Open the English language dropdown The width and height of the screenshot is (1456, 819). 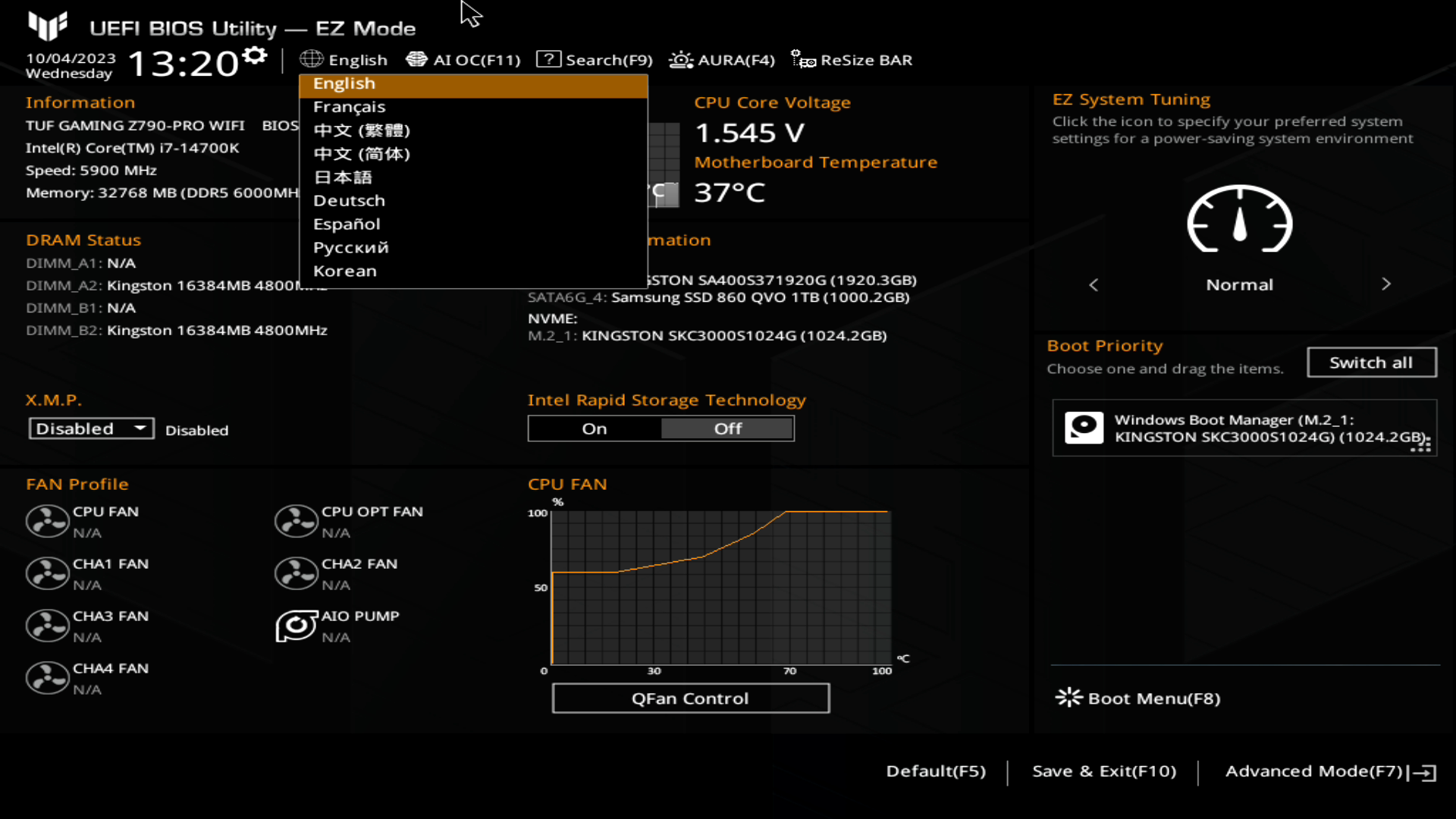pyautogui.click(x=344, y=60)
